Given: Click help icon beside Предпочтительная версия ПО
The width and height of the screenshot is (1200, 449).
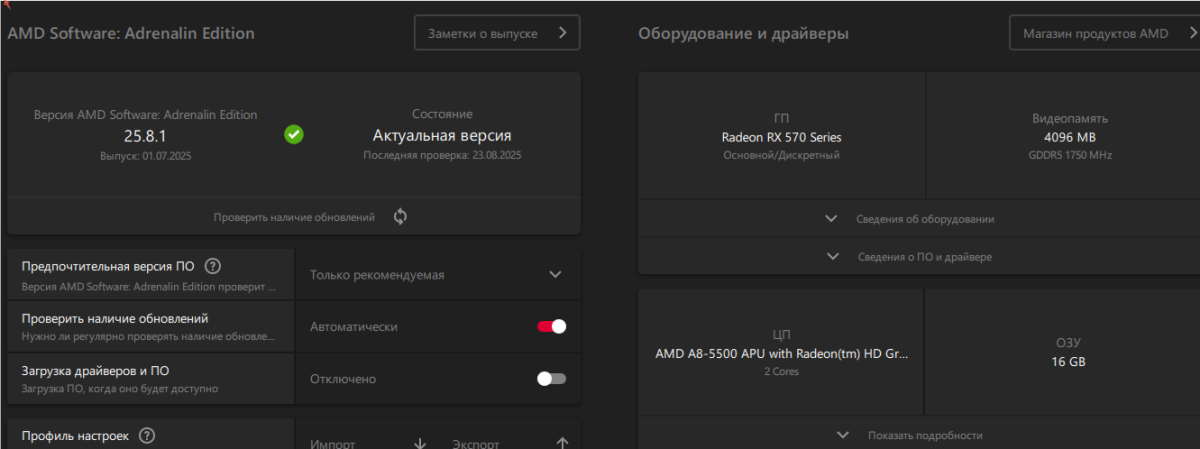Looking at the screenshot, I should click(x=212, y=266).
